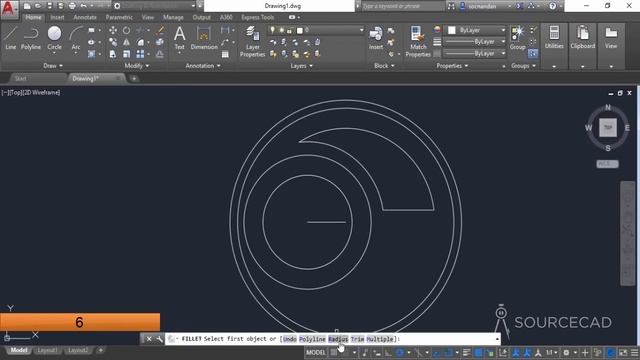Click the 2D Wireframe visual style control
640x360 pixels.
tap(42, 93)
